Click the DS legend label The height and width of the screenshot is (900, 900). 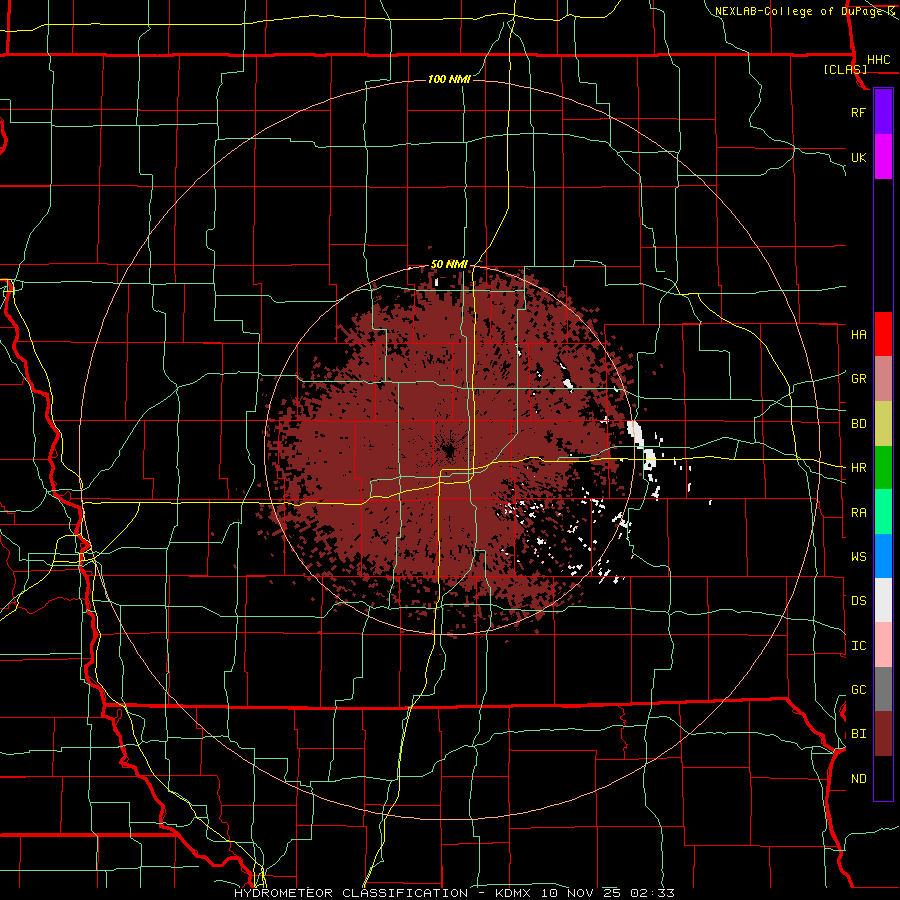(x=858, y=600)
